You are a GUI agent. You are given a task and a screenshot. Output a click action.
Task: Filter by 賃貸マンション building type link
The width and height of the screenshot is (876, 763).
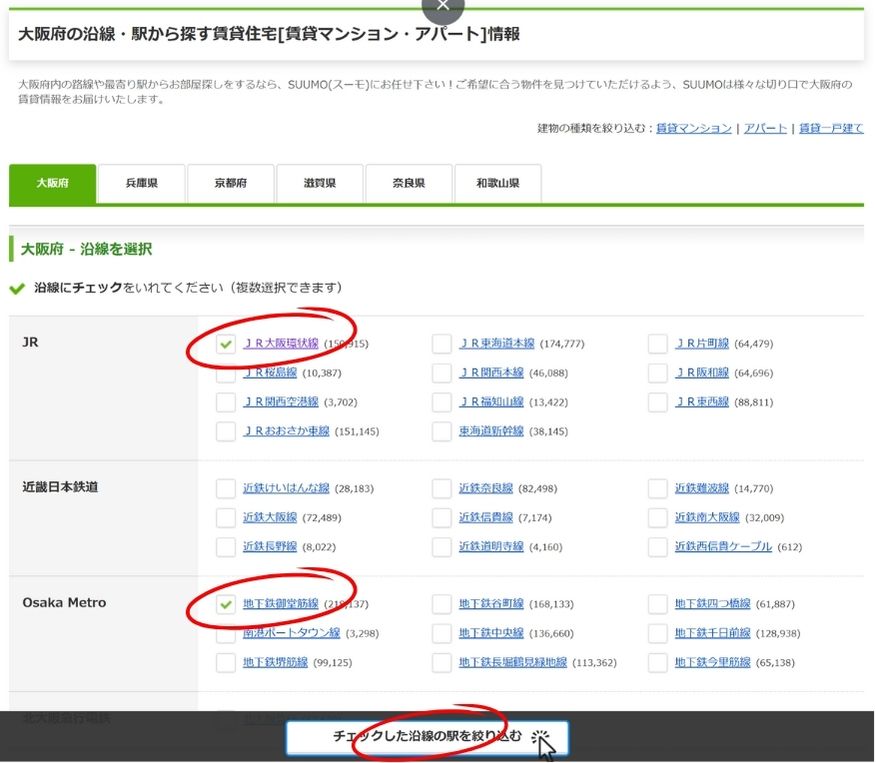pyautogui.click(x=693, y=129)
